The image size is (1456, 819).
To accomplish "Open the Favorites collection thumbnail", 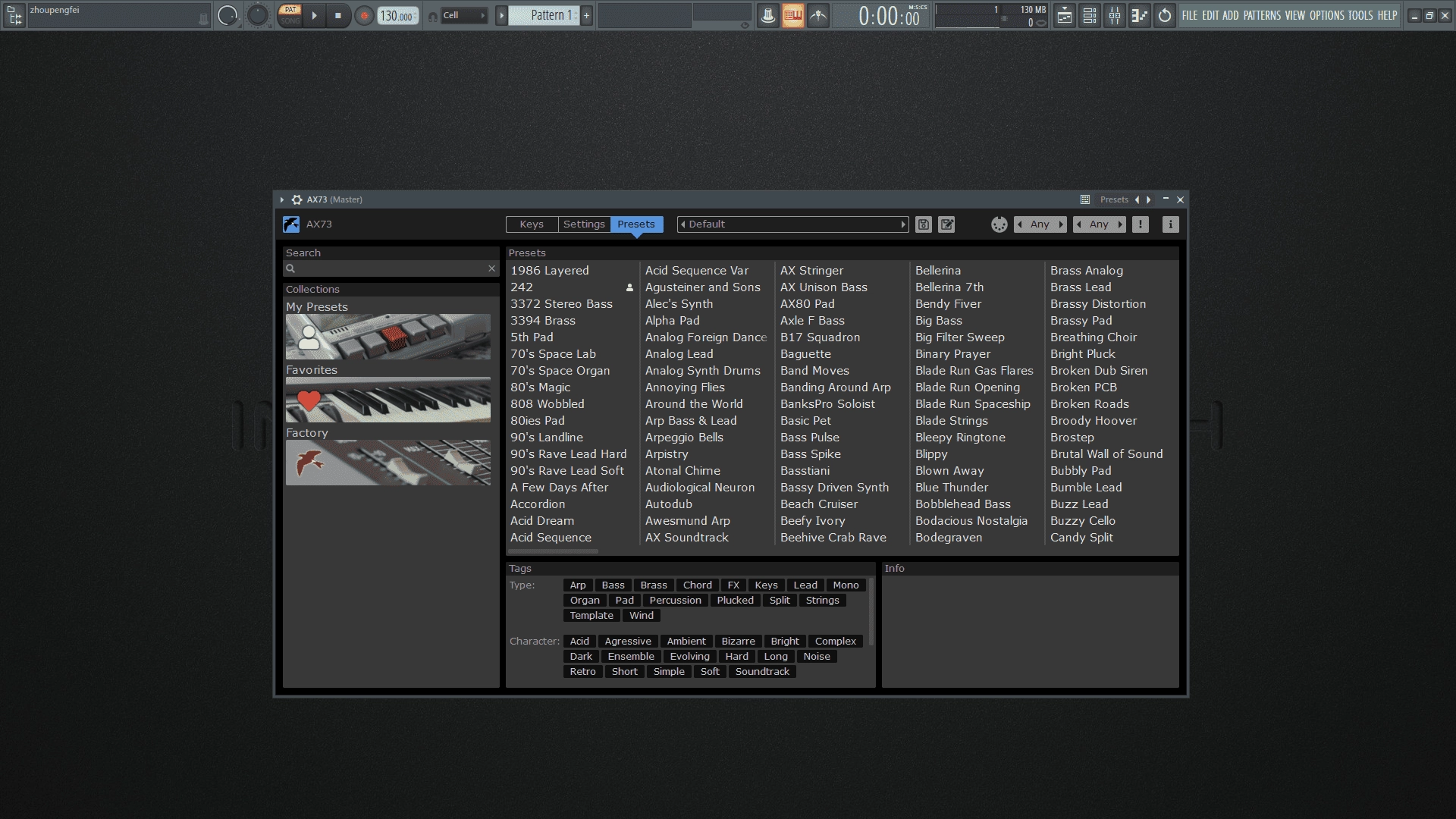I will coord(388,400).
